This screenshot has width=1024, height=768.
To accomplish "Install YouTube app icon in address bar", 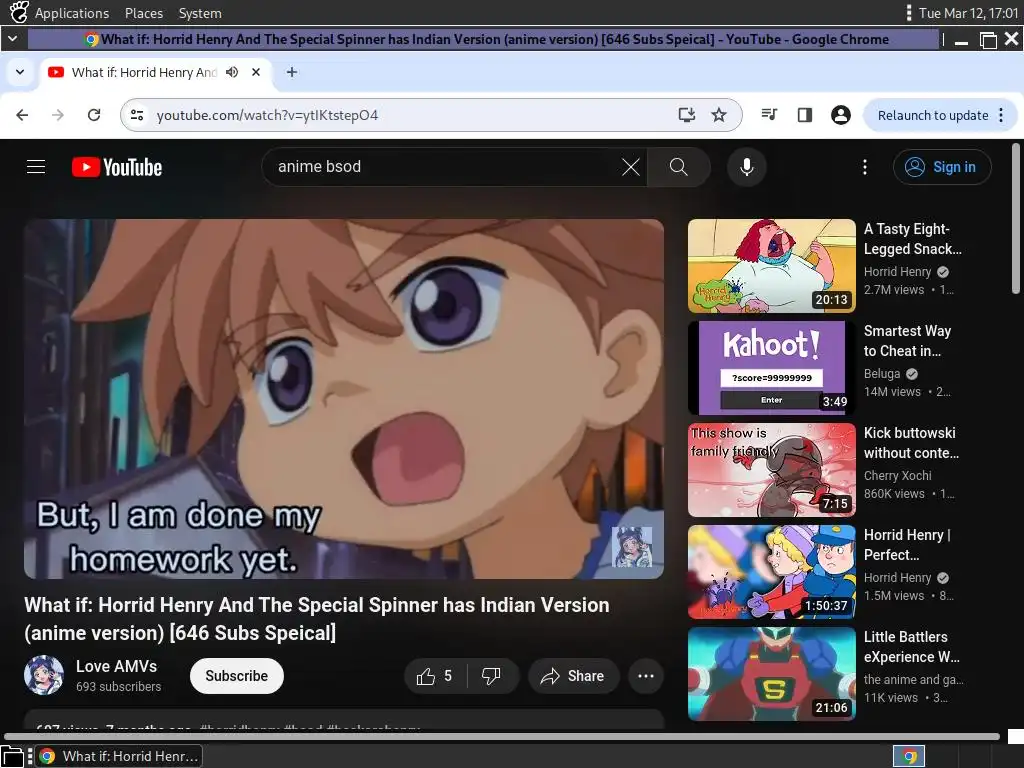I will [686, 115].
